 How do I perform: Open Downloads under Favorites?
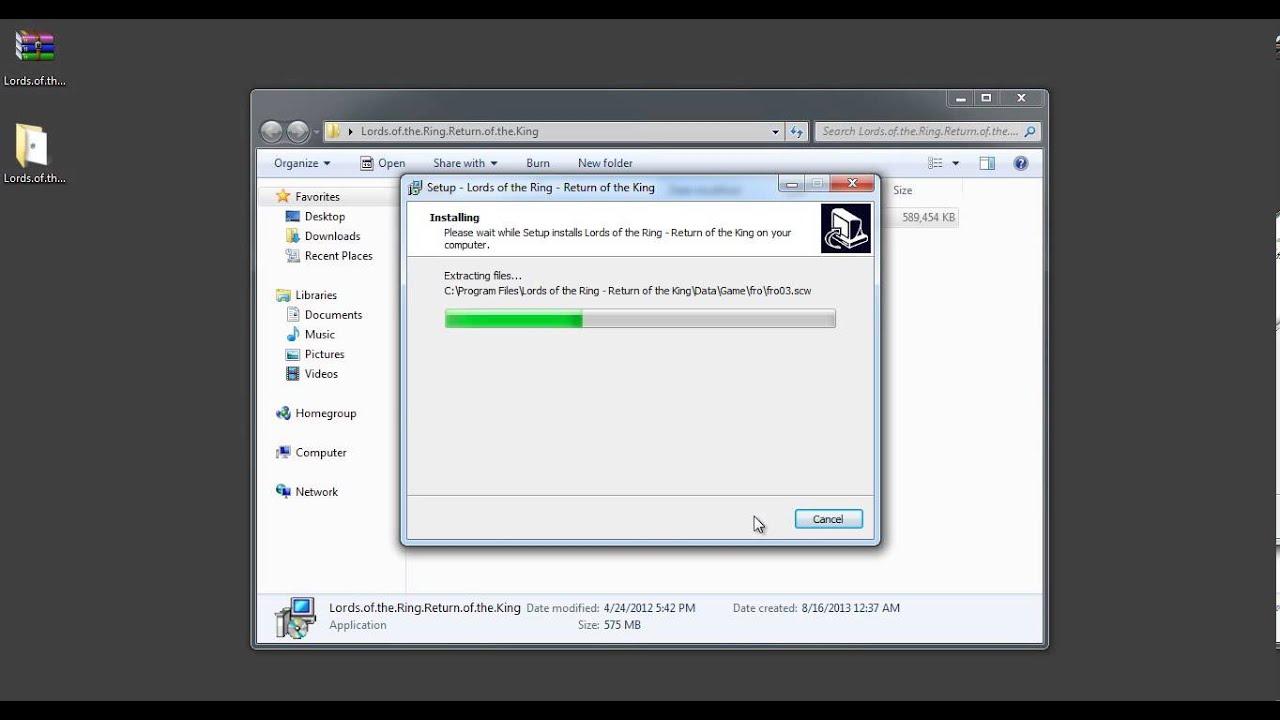pos(332,236)
